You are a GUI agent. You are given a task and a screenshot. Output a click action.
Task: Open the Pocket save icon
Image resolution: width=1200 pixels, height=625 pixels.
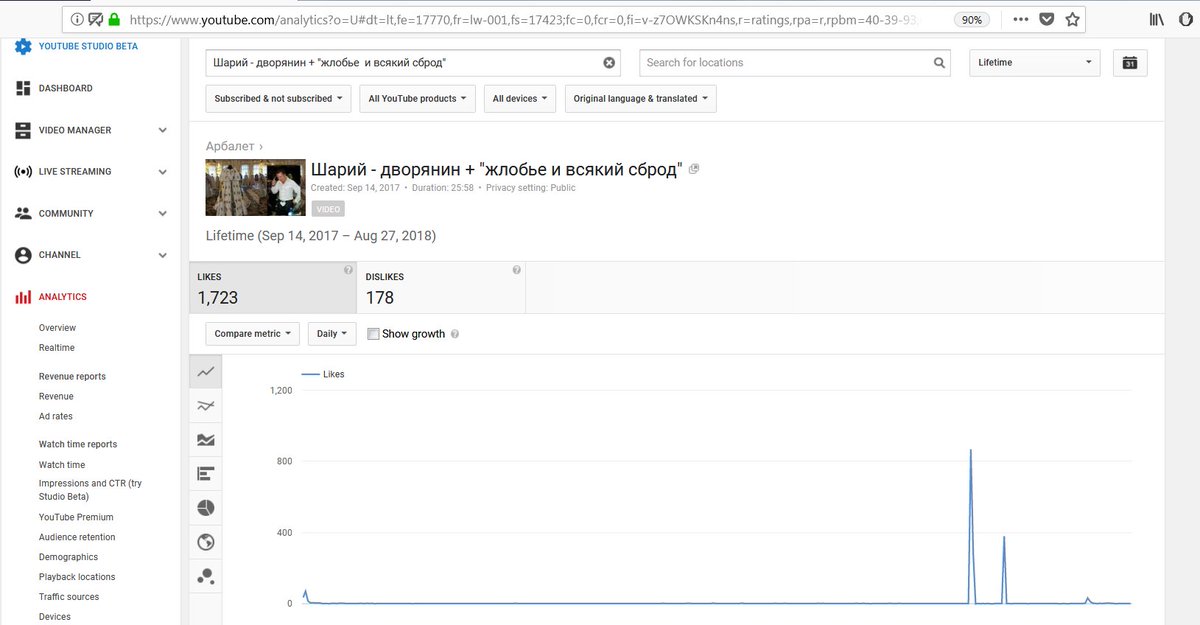coord(1046,19)
